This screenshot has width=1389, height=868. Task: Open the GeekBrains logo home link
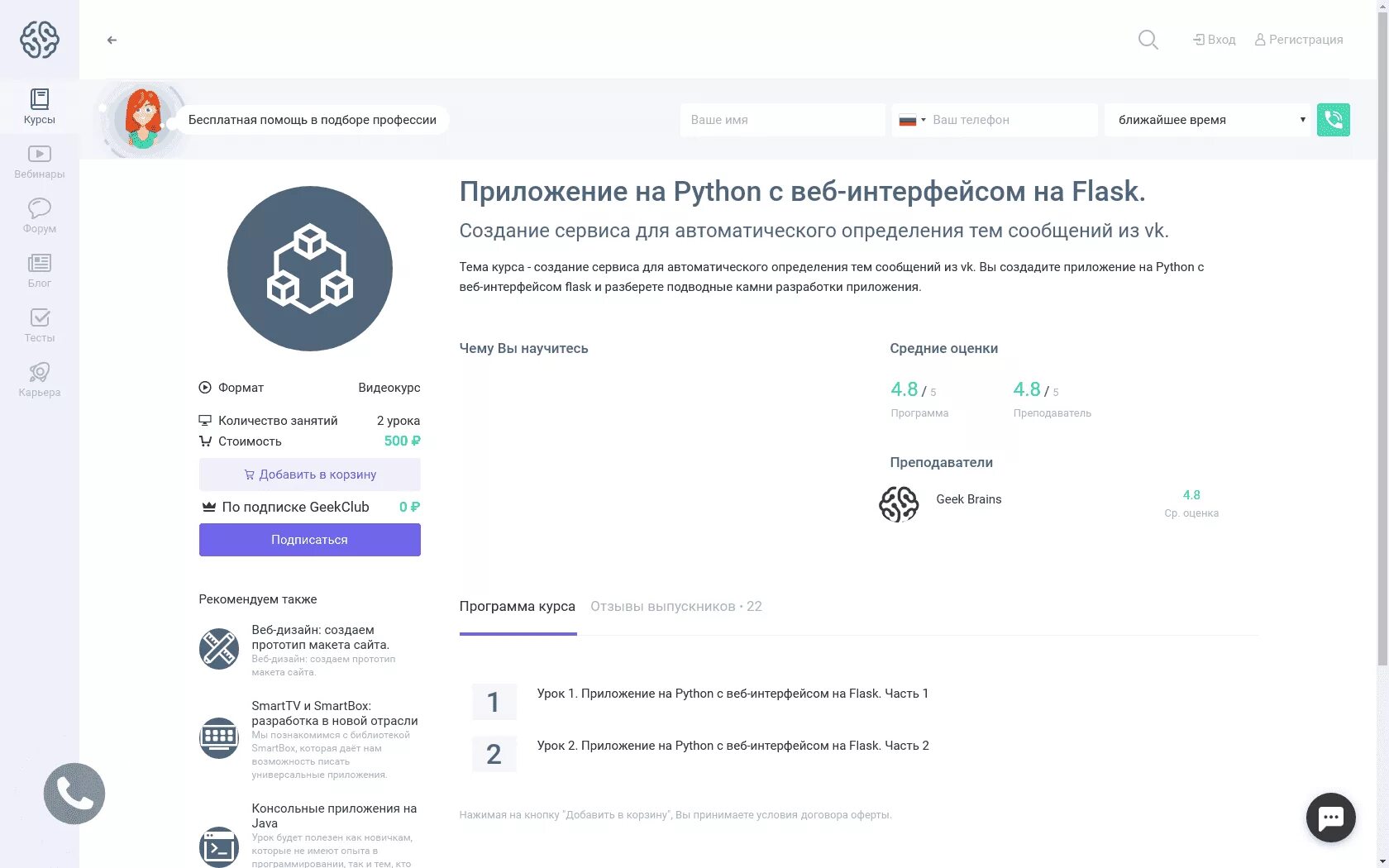coord(40,39)
